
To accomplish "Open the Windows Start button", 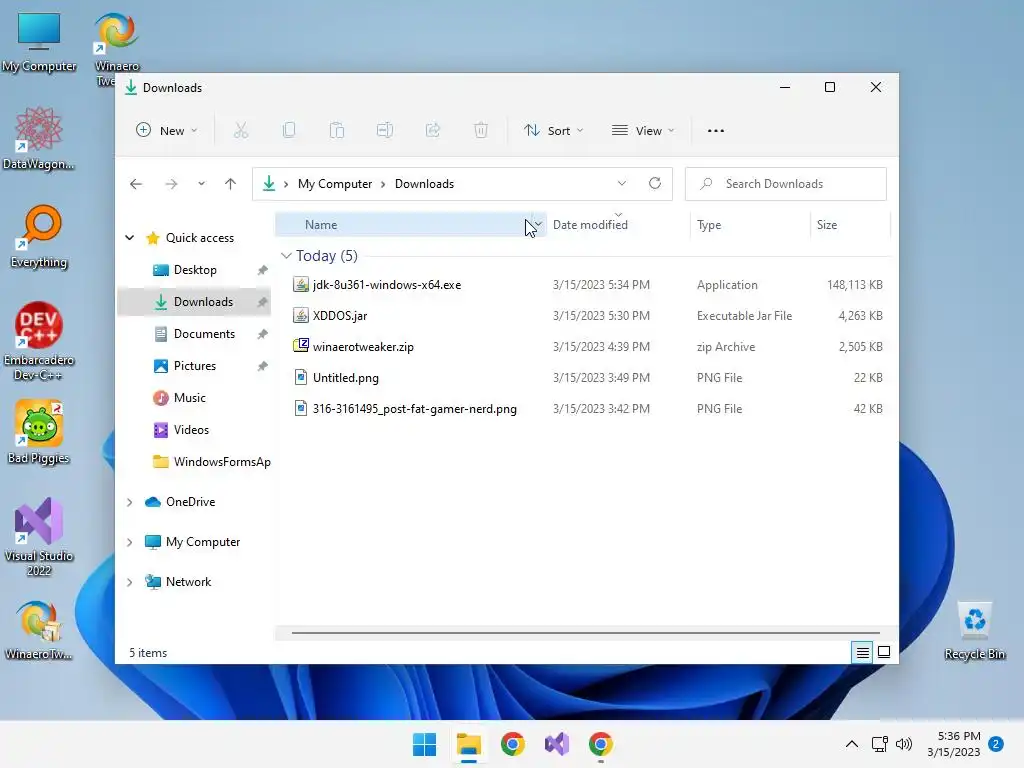I will pos(424,744).
